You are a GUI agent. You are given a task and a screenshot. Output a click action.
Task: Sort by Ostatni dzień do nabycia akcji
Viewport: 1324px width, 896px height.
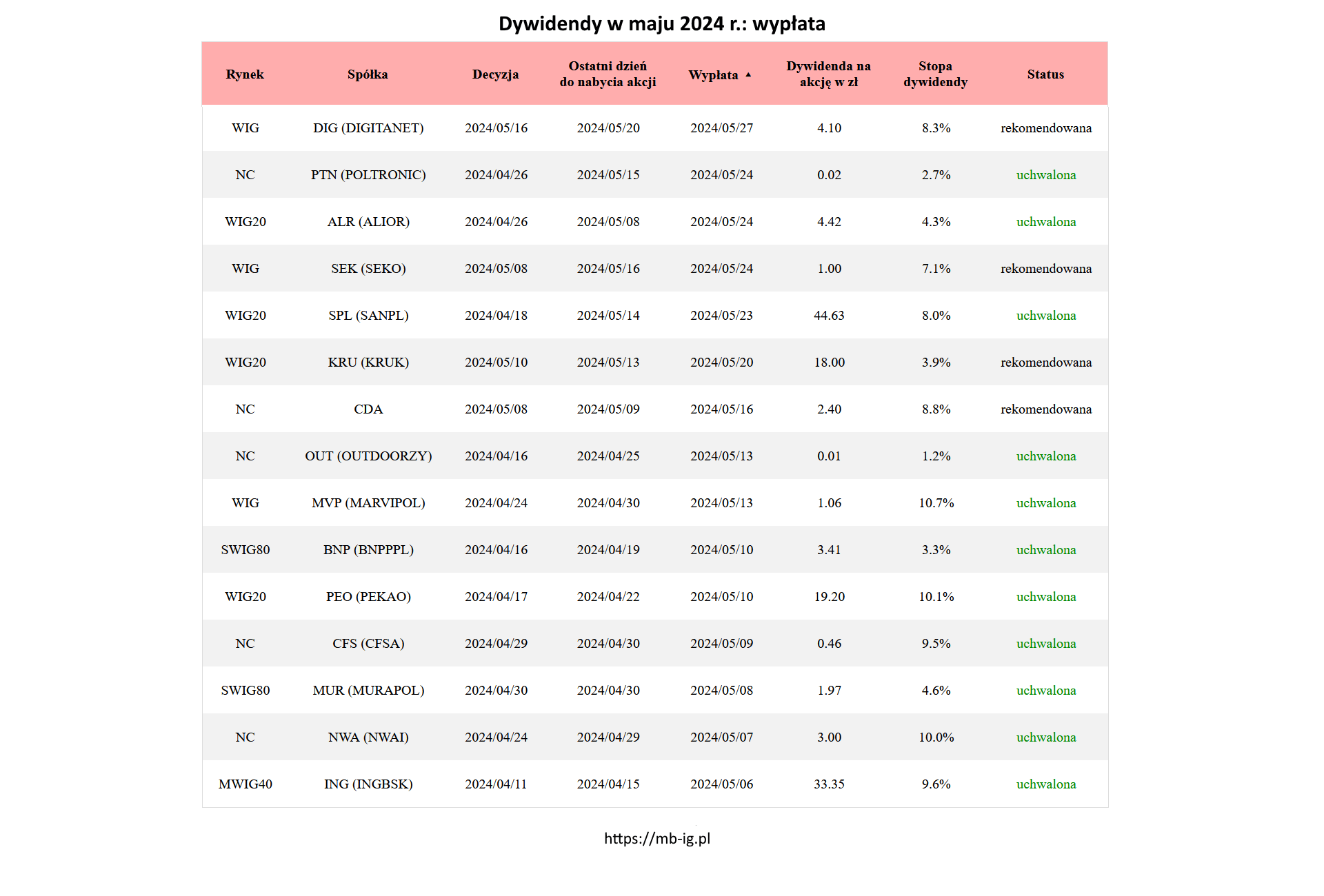coord(608,74)
